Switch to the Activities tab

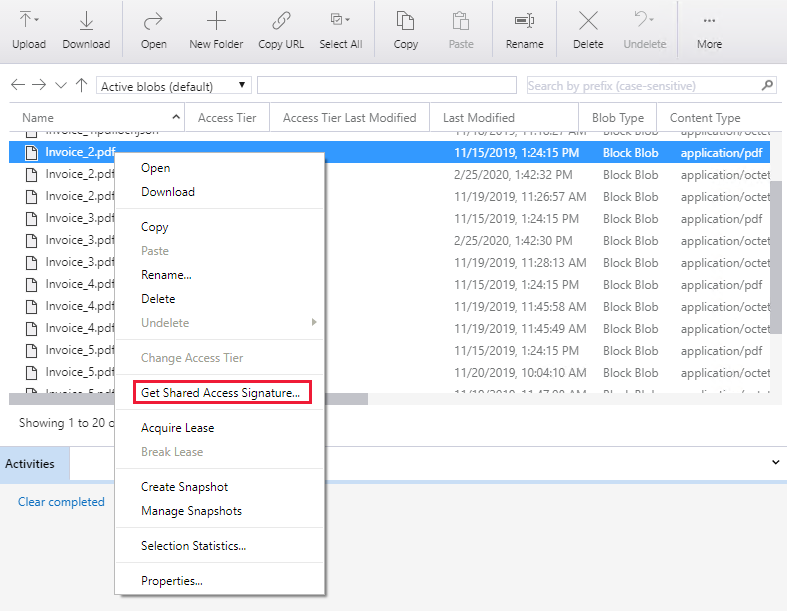point(30,464)
